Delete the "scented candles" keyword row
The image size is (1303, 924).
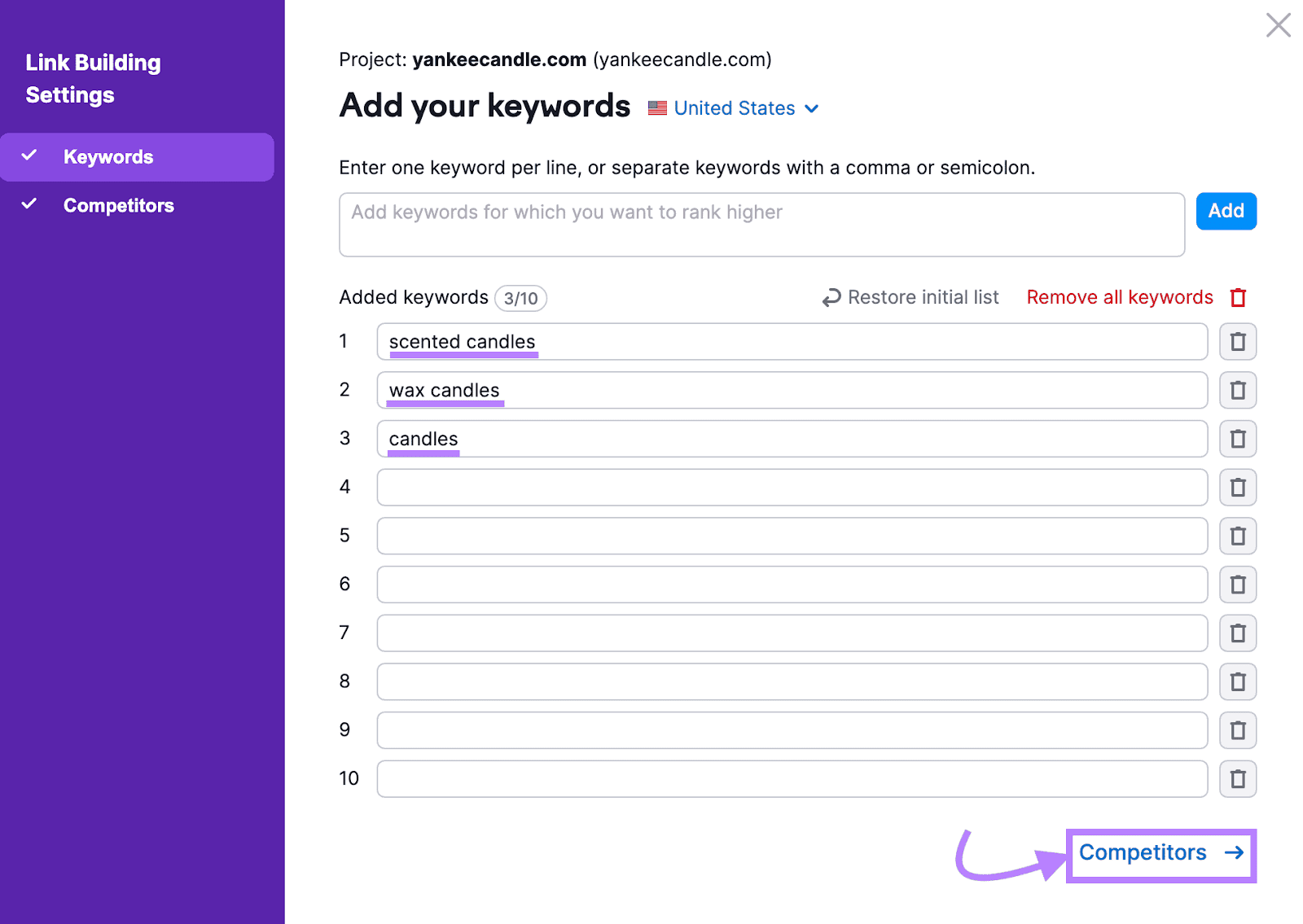[1237, 341]
